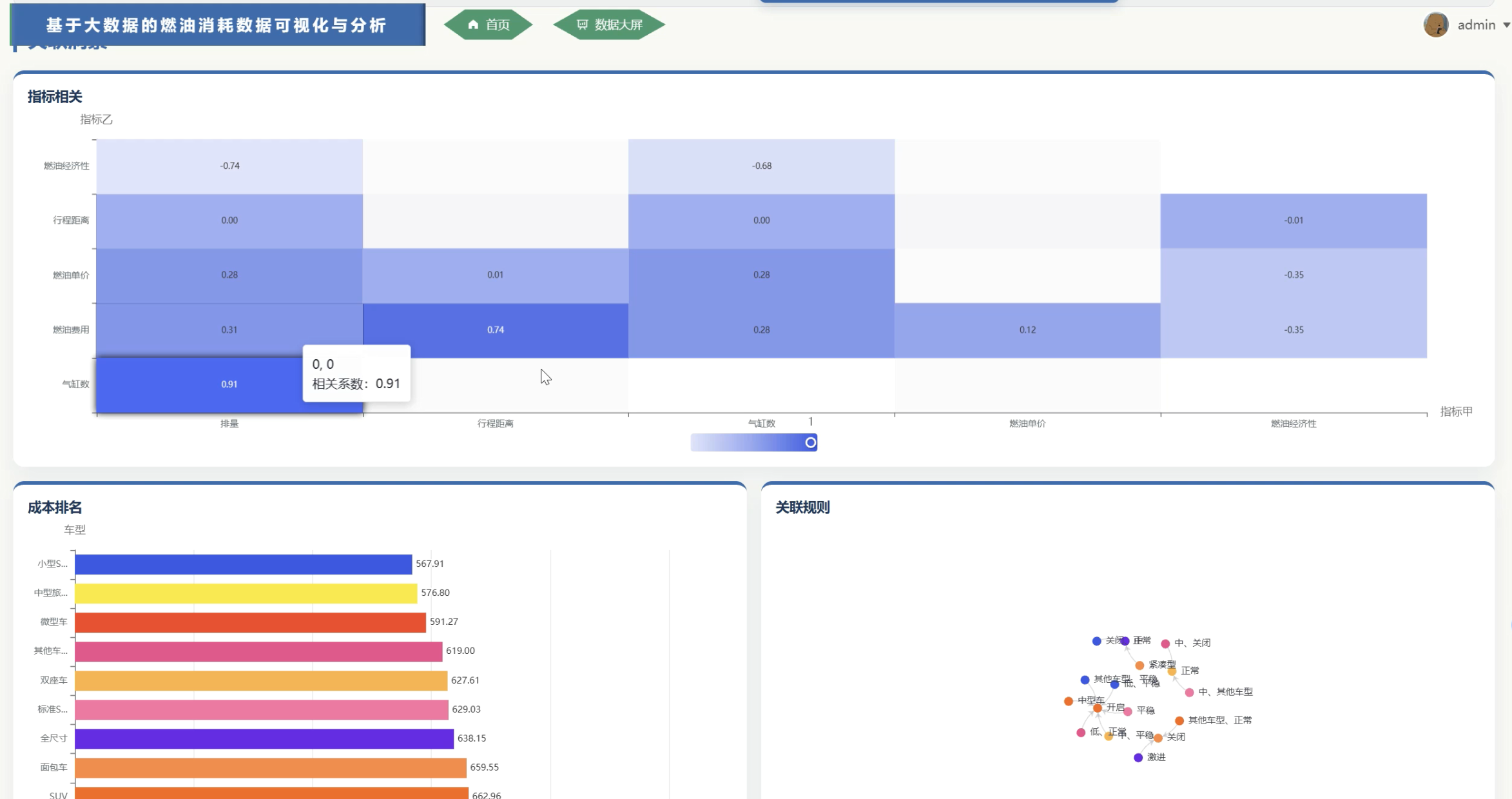Click the 其他车型、正常 graph node
The image size is (1512, 799).
[1179, 721]
